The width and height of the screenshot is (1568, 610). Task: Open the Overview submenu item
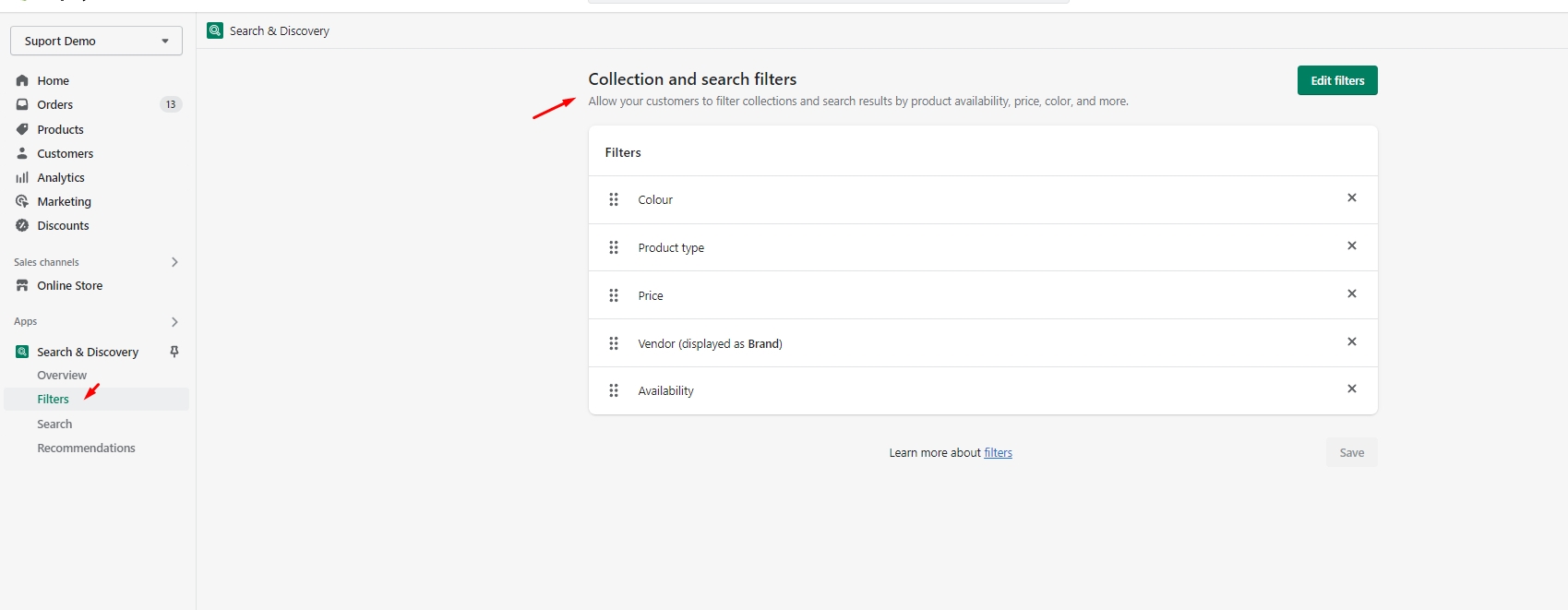(62, 376)
